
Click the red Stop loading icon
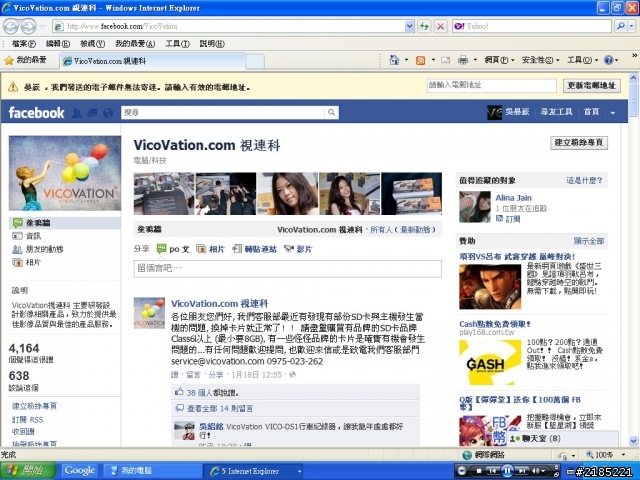(x=440, y=26)
